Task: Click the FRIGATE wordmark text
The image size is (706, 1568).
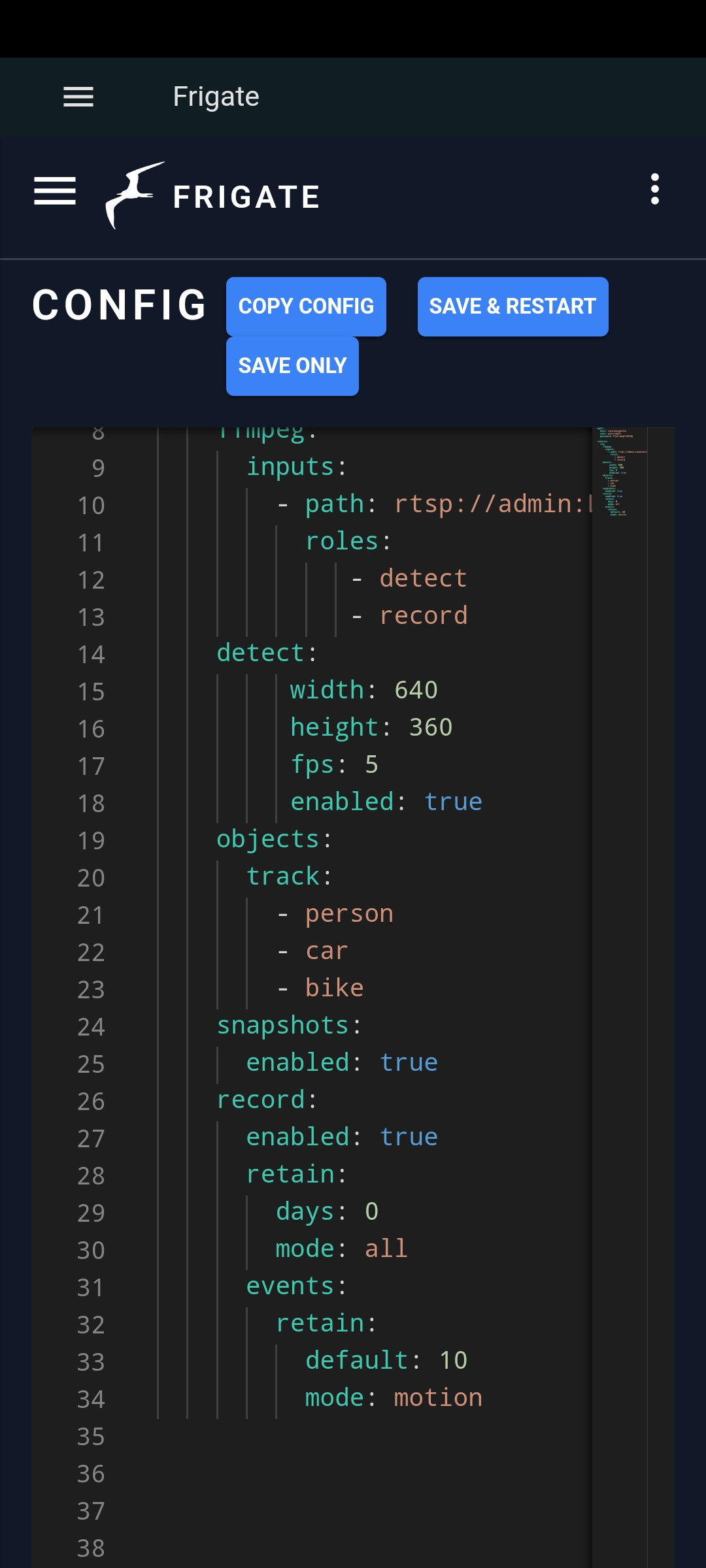Action: click(x=246, y=197)
